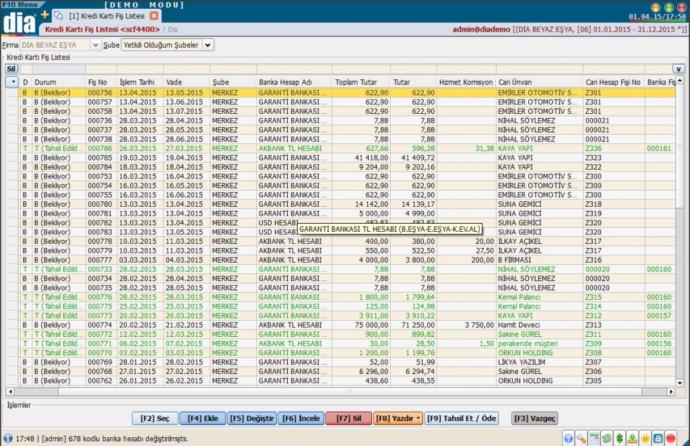Click the [F2] Seç button

[x=155, y=418]
